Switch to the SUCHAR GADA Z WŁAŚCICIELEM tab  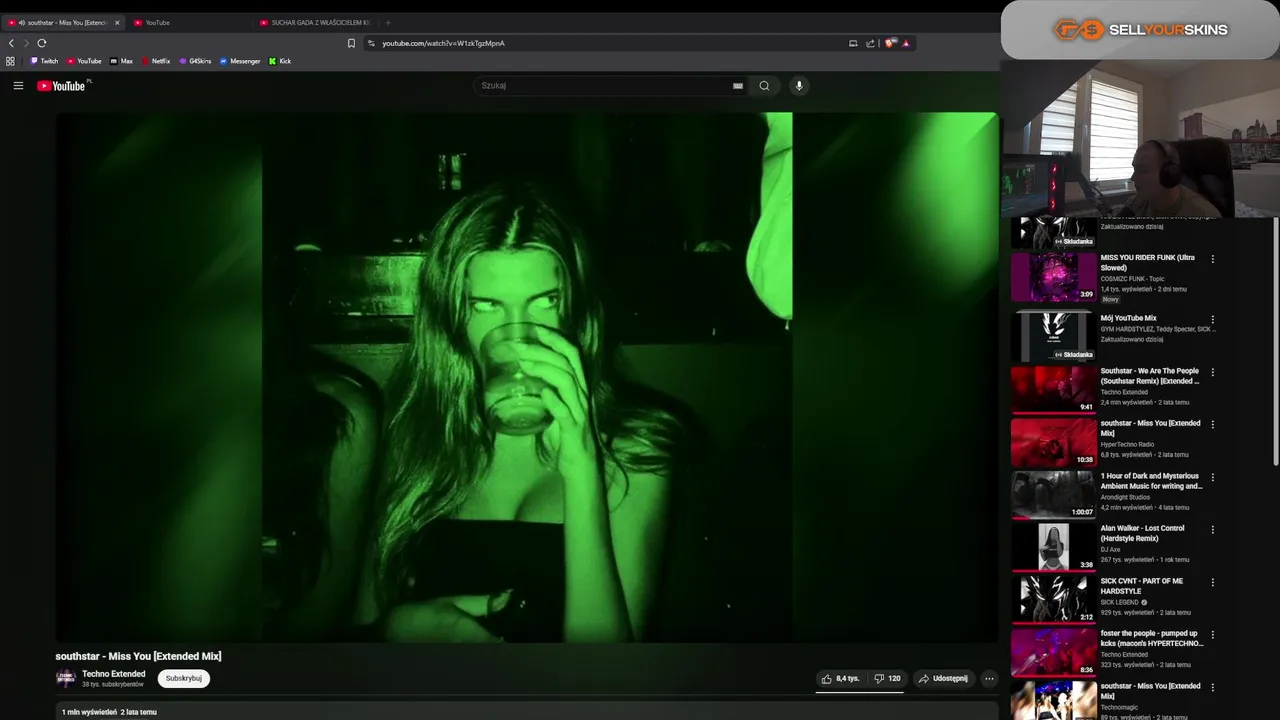tap(315, 22)
